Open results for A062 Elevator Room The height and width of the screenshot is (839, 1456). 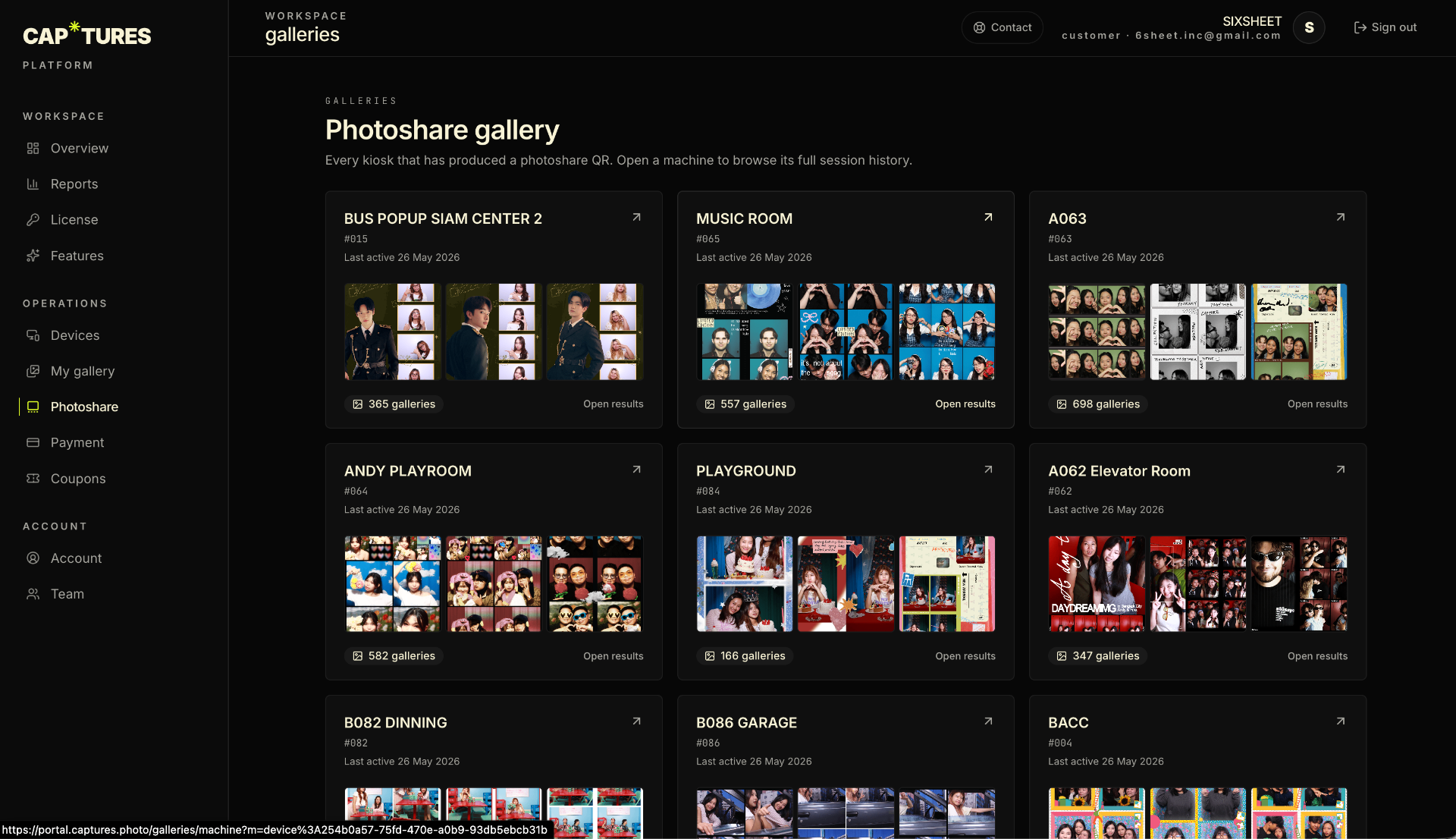(1317, 656)
